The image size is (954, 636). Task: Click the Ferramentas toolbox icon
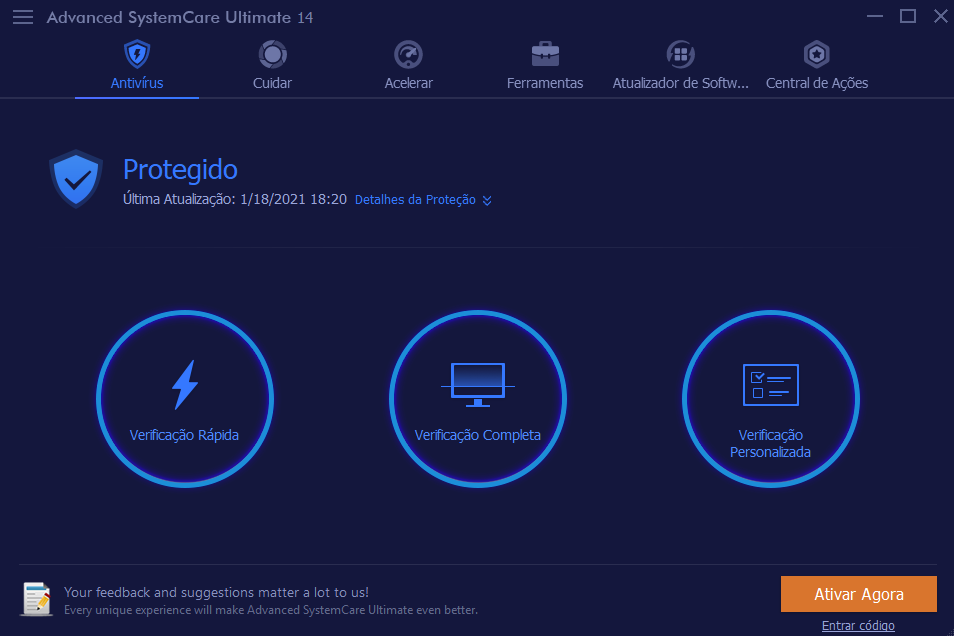tap(545, 54)
